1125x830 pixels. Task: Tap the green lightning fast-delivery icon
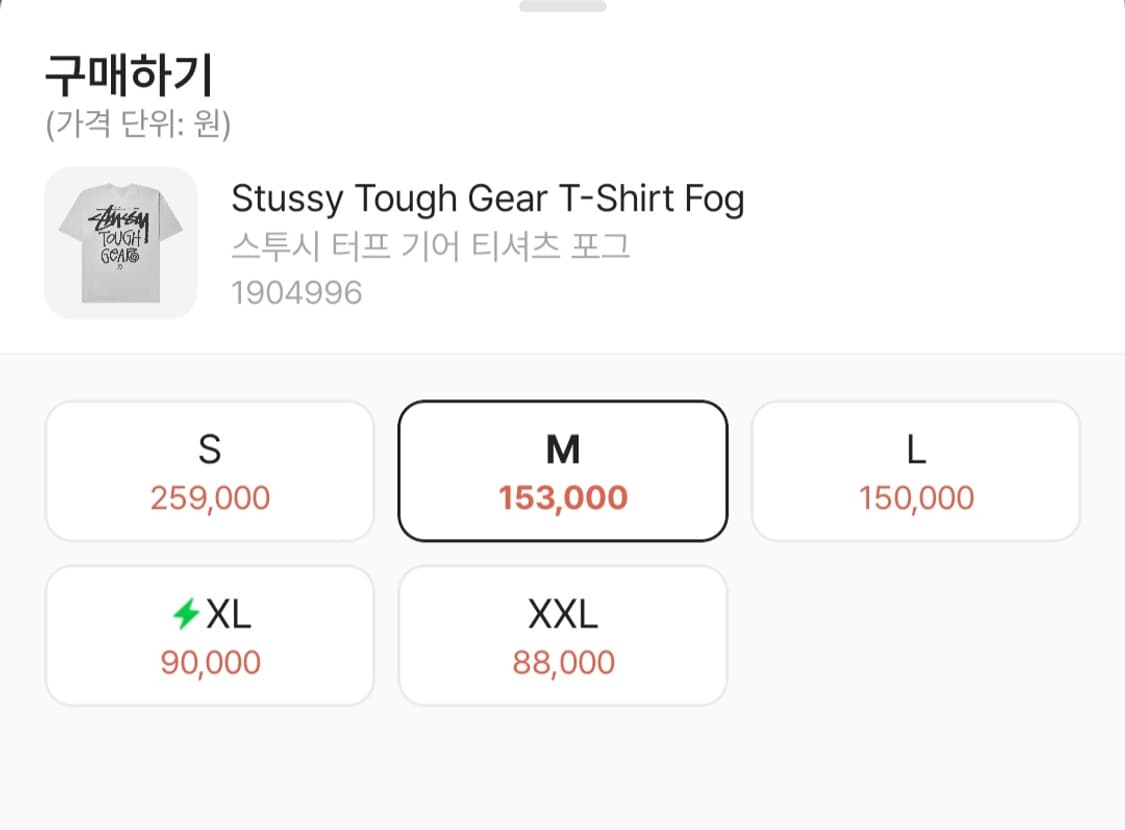click(x=186, y=614)
